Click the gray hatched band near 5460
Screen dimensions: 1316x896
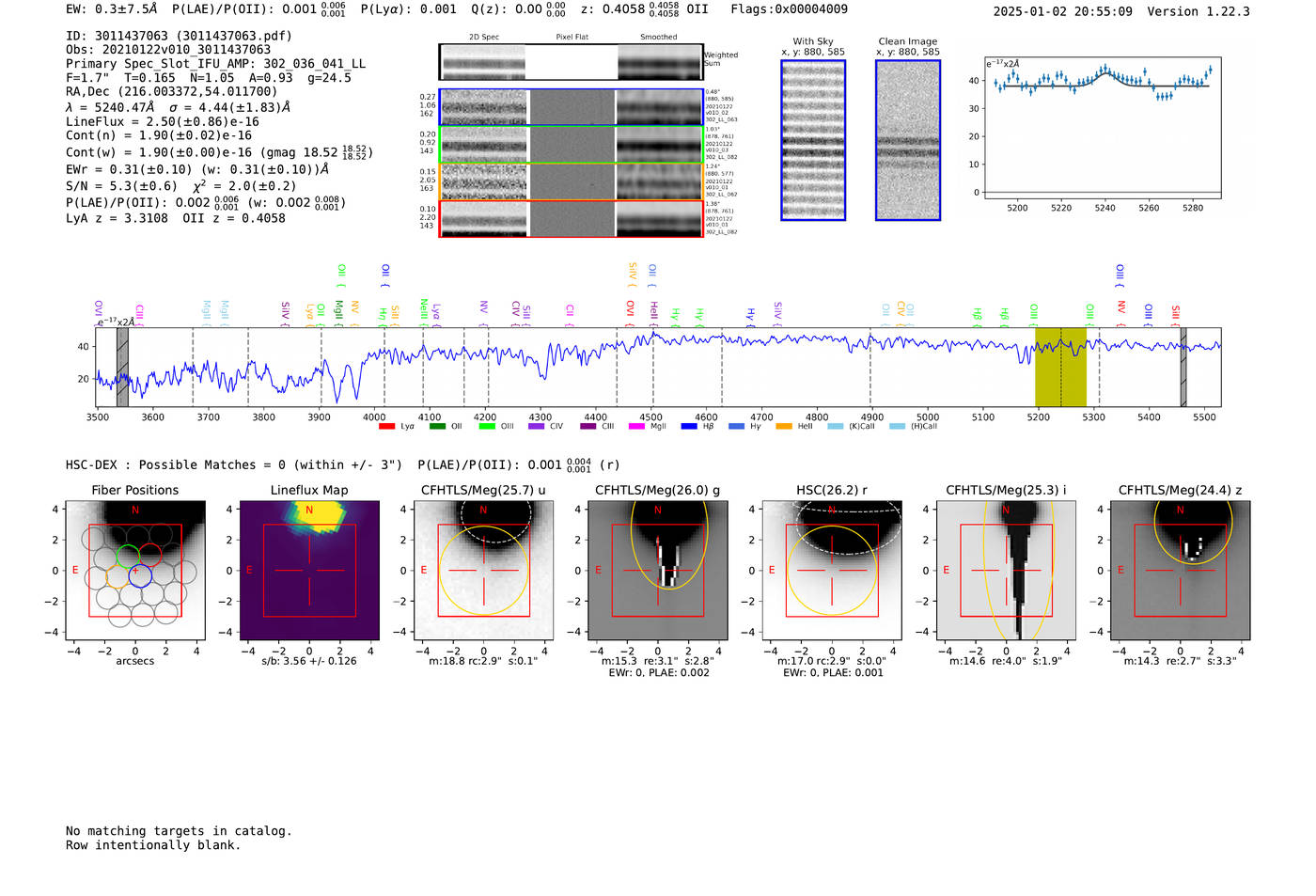(1183, 367)
